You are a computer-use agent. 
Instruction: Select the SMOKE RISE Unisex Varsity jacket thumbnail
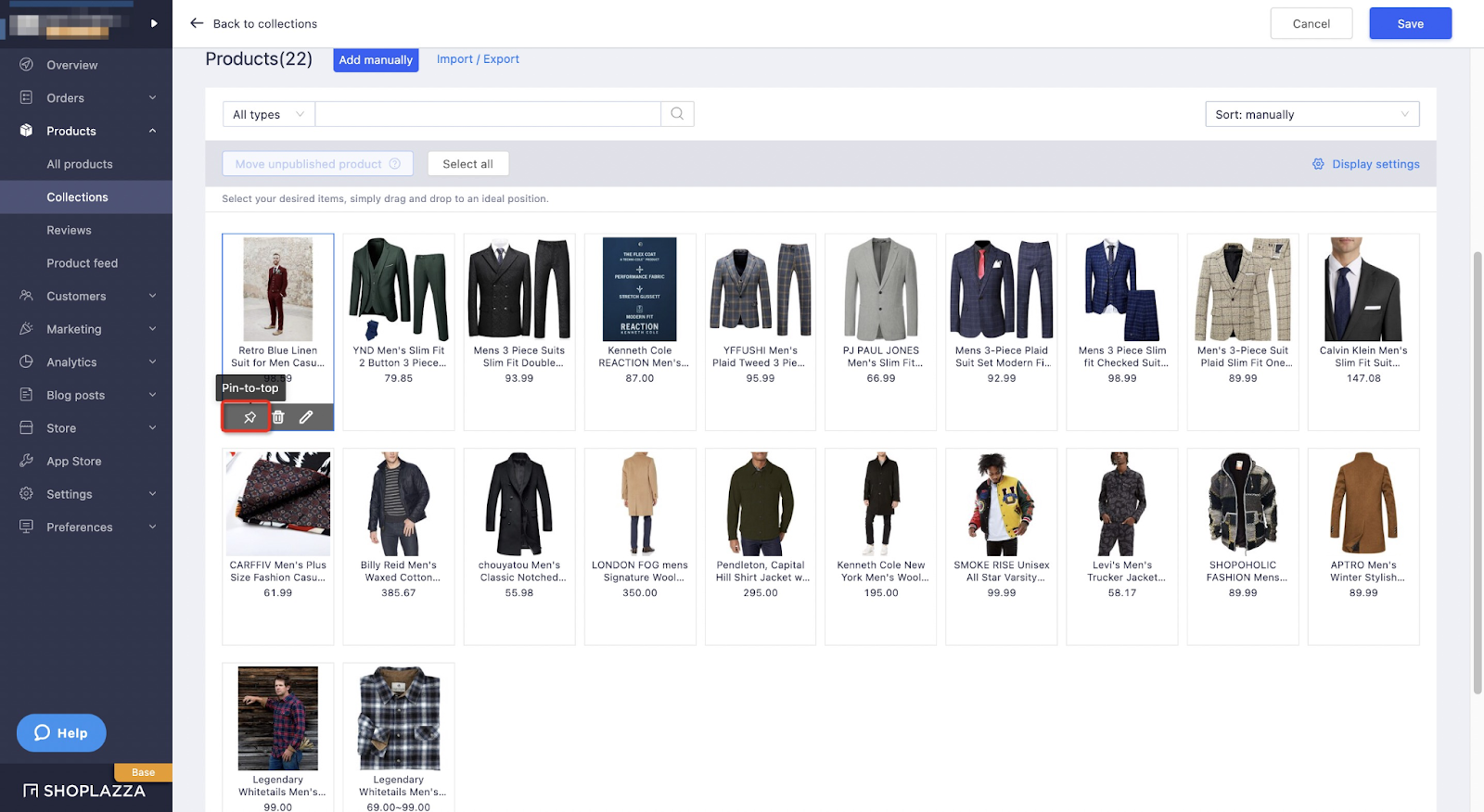(1002, 503)
